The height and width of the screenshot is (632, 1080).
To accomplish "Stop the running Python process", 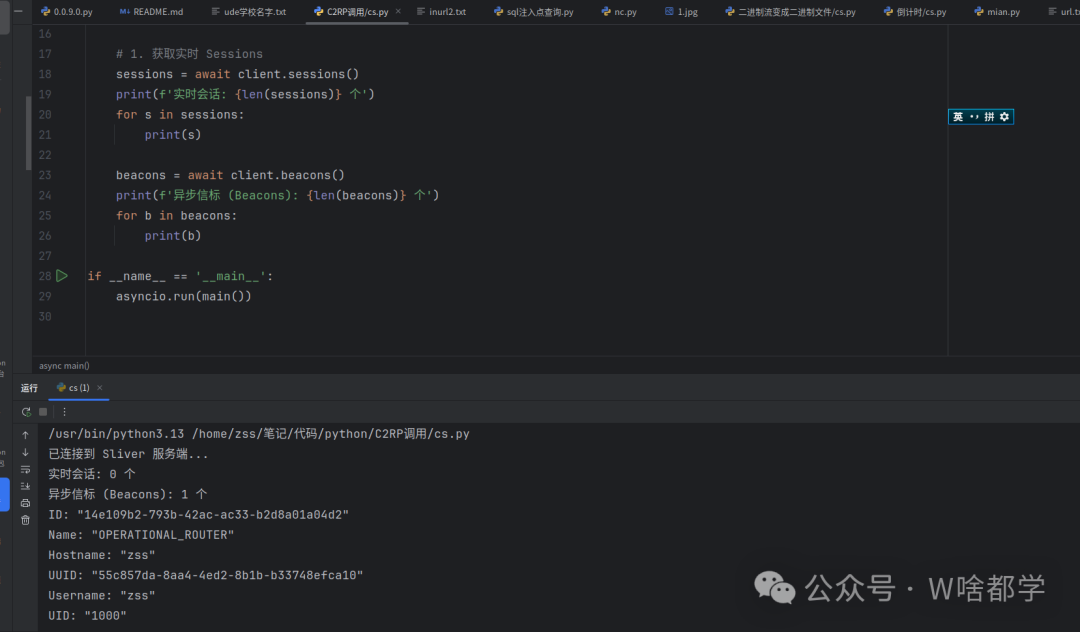I will pyautogui.click(x=42, y=411).
